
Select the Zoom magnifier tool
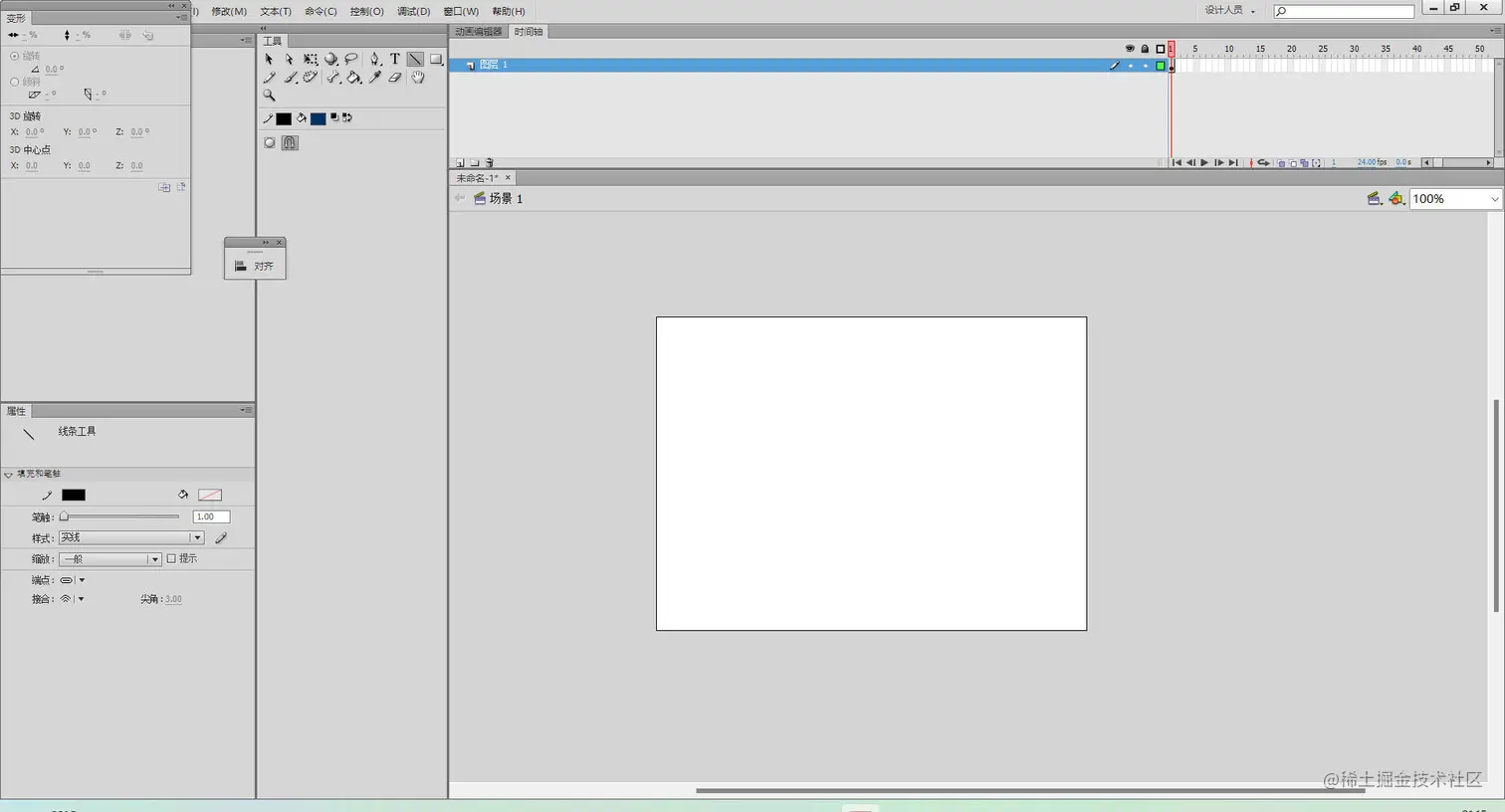pyautogui.click(x=269, y=96)
